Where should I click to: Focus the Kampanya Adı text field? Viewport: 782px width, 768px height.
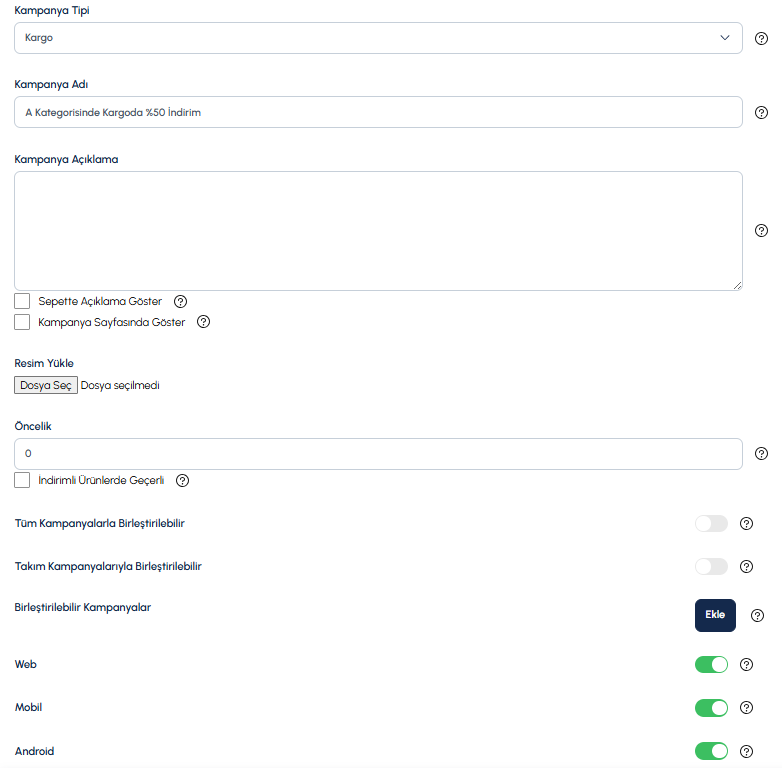pyautogui.click(x=378, y=112)
